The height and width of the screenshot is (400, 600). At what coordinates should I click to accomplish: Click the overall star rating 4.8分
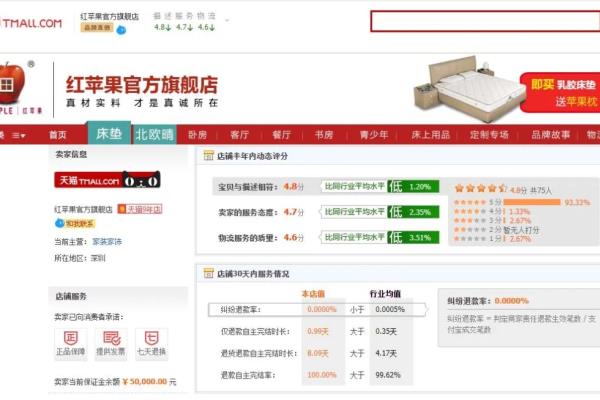tap(503, 189)
